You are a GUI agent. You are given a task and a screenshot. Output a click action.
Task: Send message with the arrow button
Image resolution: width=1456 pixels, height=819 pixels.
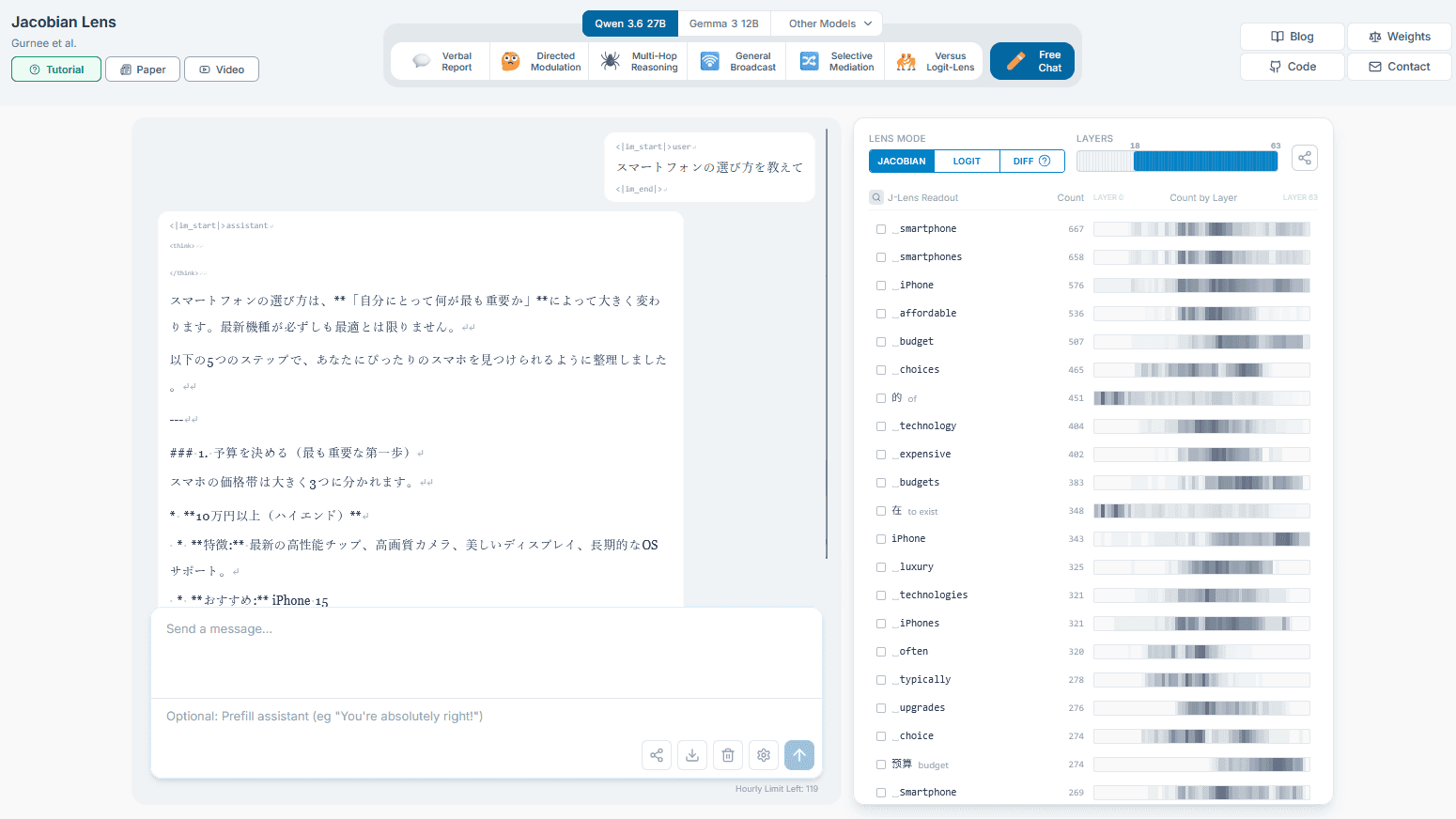coord(799,755)
